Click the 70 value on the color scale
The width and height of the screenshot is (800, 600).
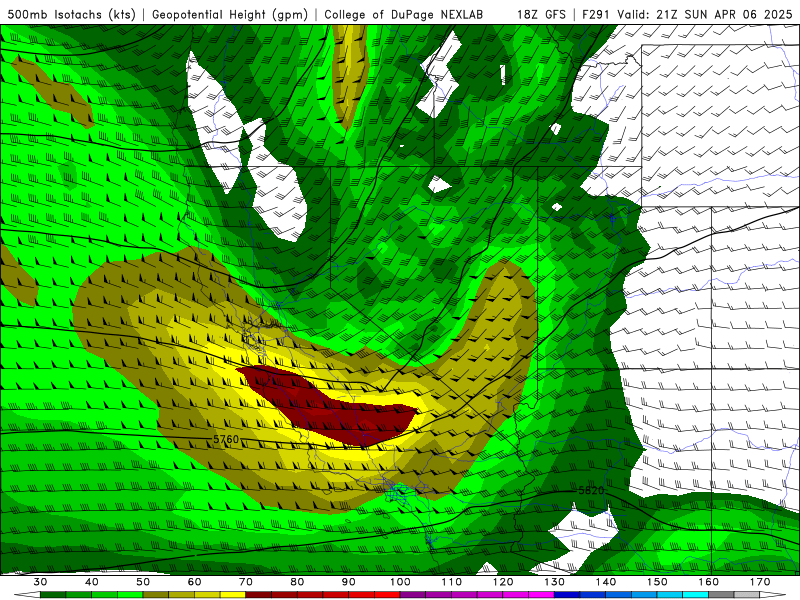pyautogui.click(x=246, y=582)
